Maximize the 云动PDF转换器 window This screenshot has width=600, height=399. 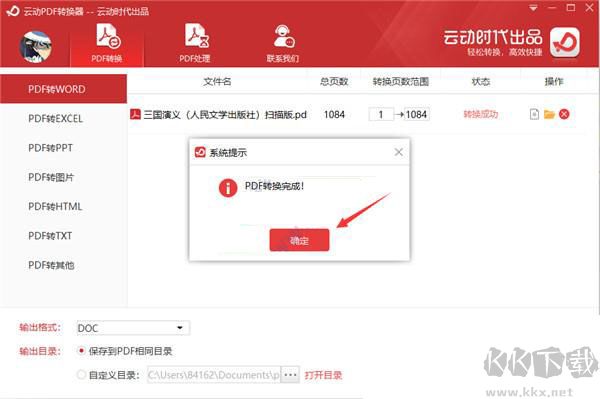pos(571,8)
